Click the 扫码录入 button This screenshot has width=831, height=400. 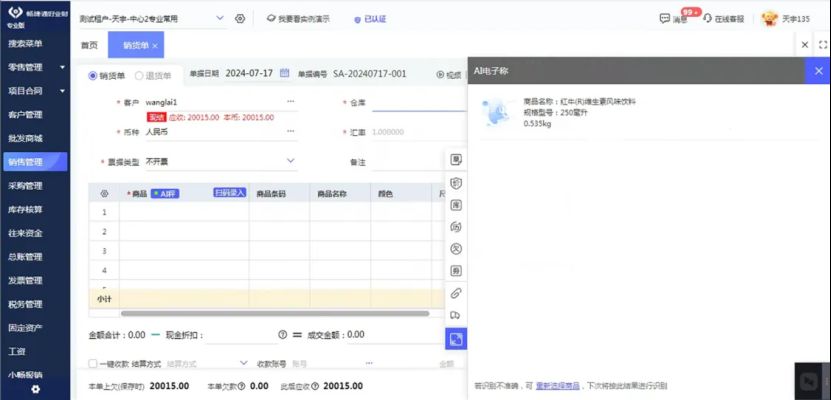pyautogui.click(x=228, y=193)
